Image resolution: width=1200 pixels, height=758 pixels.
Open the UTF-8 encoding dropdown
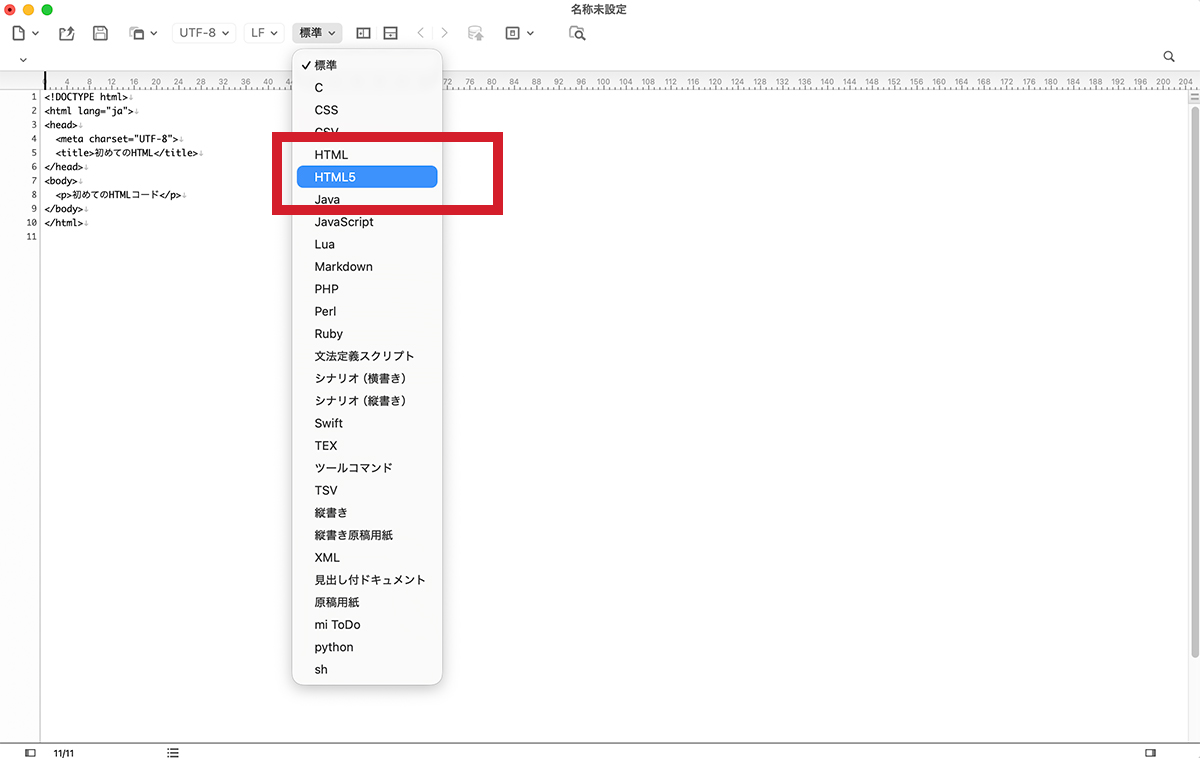[x=203, y=32]
